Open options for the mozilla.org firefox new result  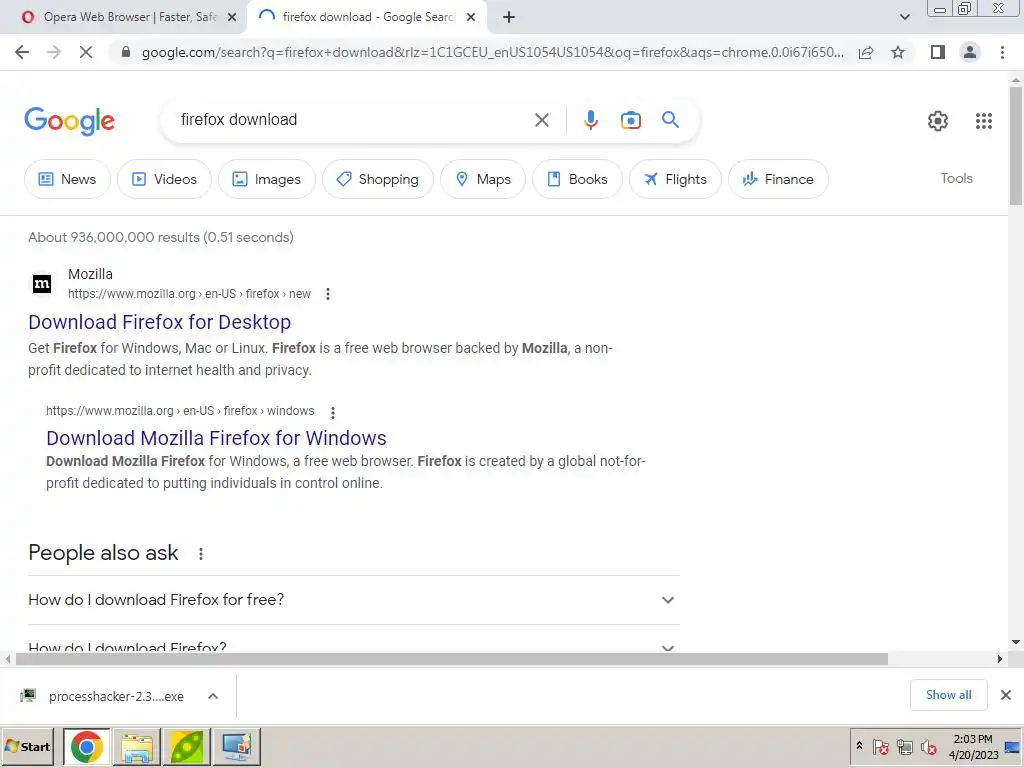pos(328,294)
